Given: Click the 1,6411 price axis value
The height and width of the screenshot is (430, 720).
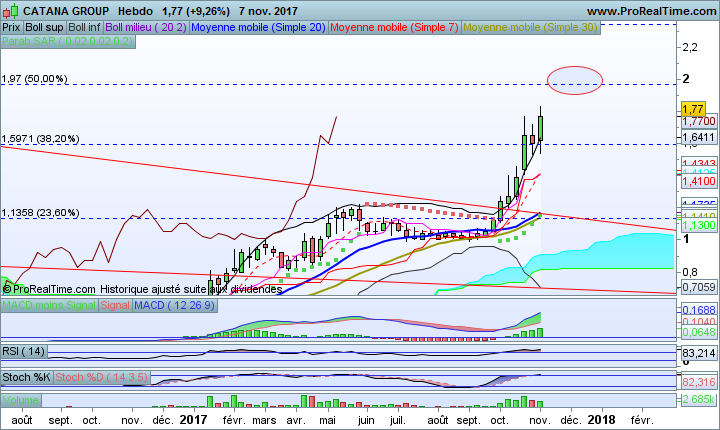Looking at the screenshot, I should point(698,137).
